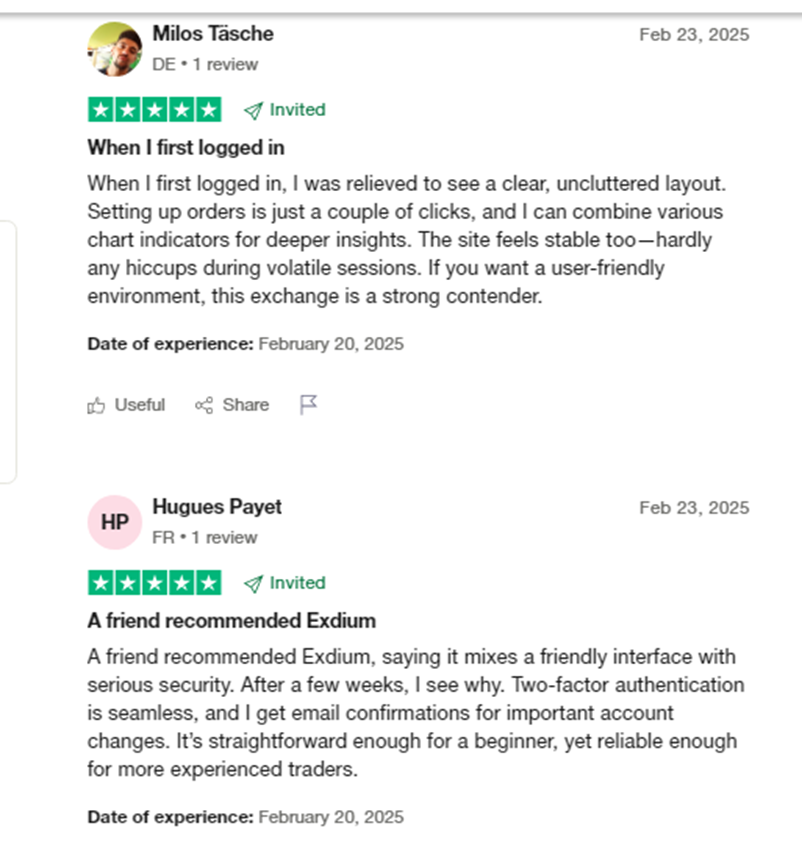
Task: Click the 'Useful' button label
Action: click(140, 405)
